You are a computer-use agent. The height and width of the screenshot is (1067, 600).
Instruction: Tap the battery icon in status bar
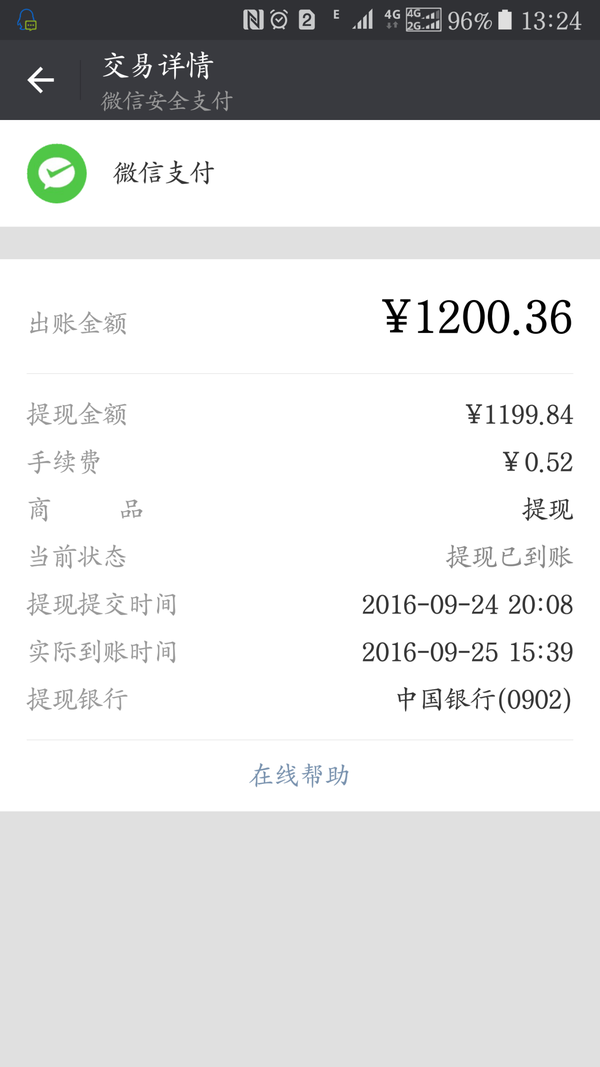pos(505,19)
